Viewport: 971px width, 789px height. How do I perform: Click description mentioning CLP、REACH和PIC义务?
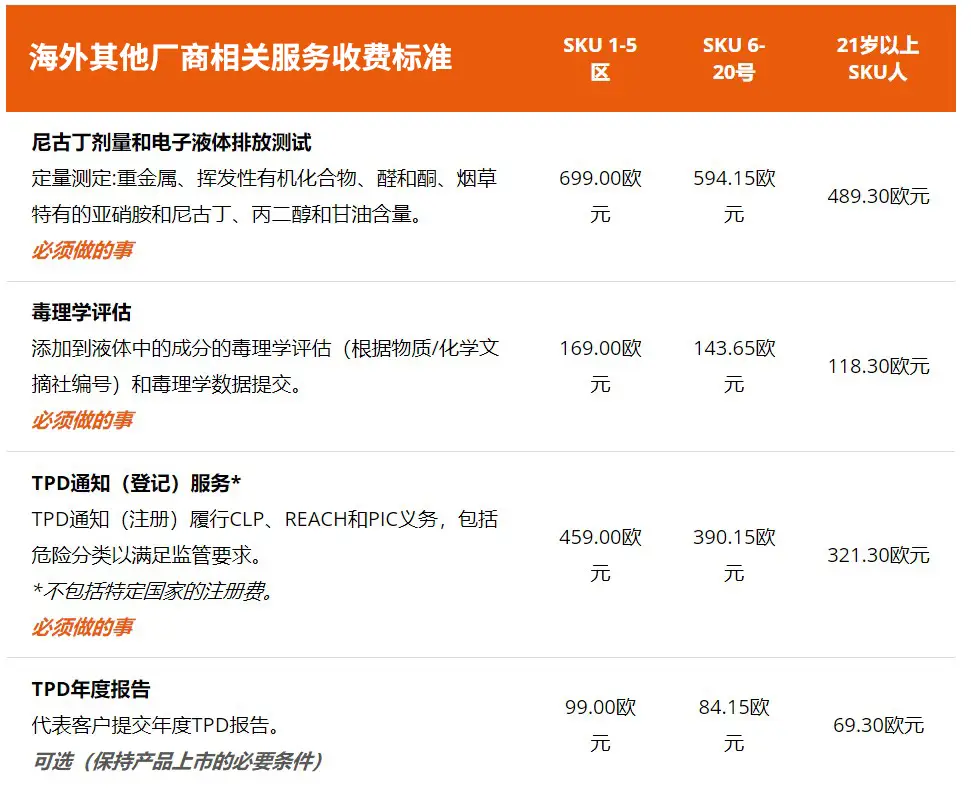tap(264, 537)
